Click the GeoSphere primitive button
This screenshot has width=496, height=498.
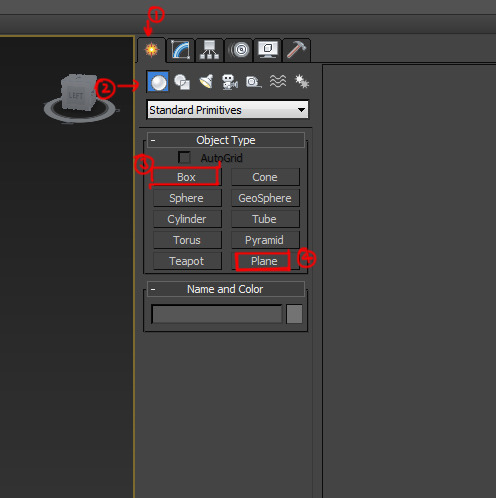(265, 198)
